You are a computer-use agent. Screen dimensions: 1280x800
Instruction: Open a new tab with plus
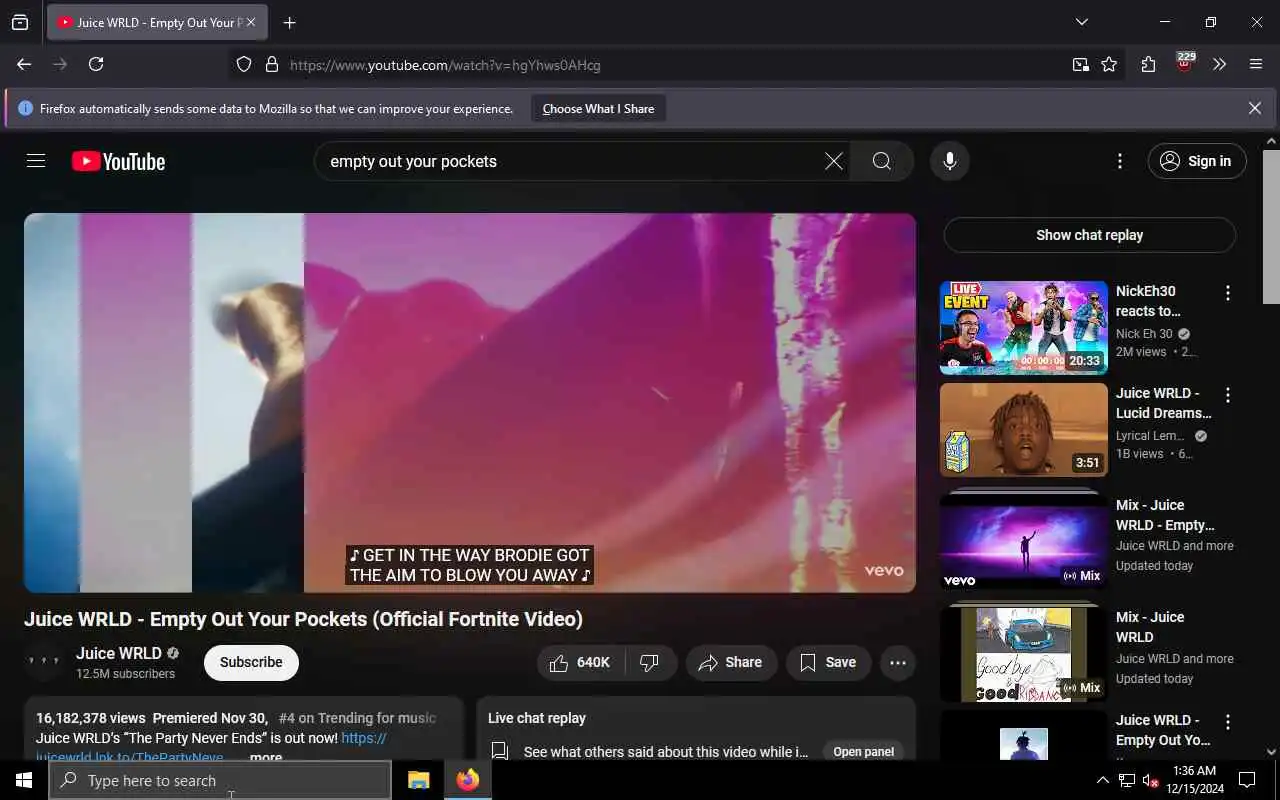point(289,22)
